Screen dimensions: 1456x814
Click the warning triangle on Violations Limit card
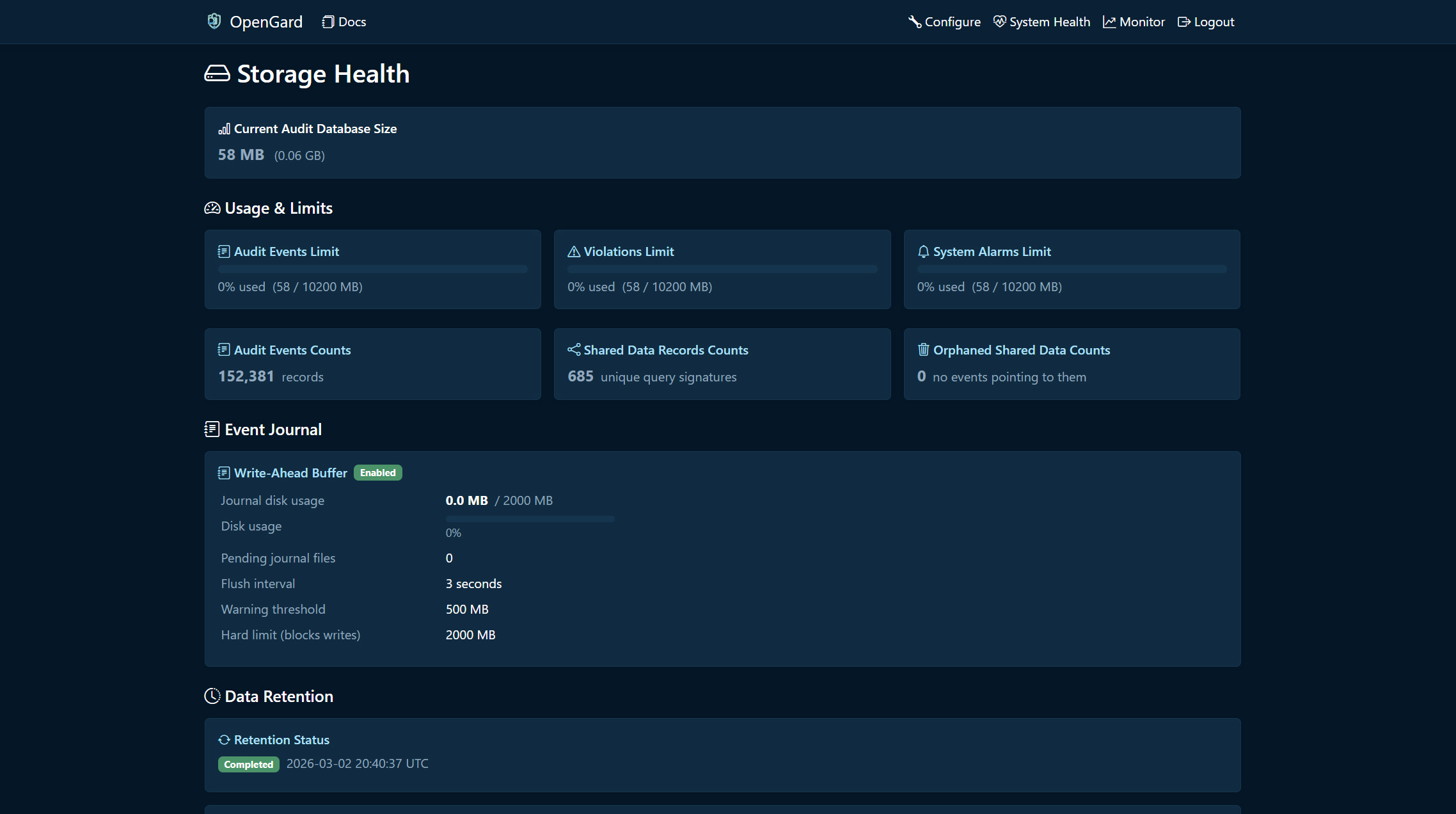573,251
